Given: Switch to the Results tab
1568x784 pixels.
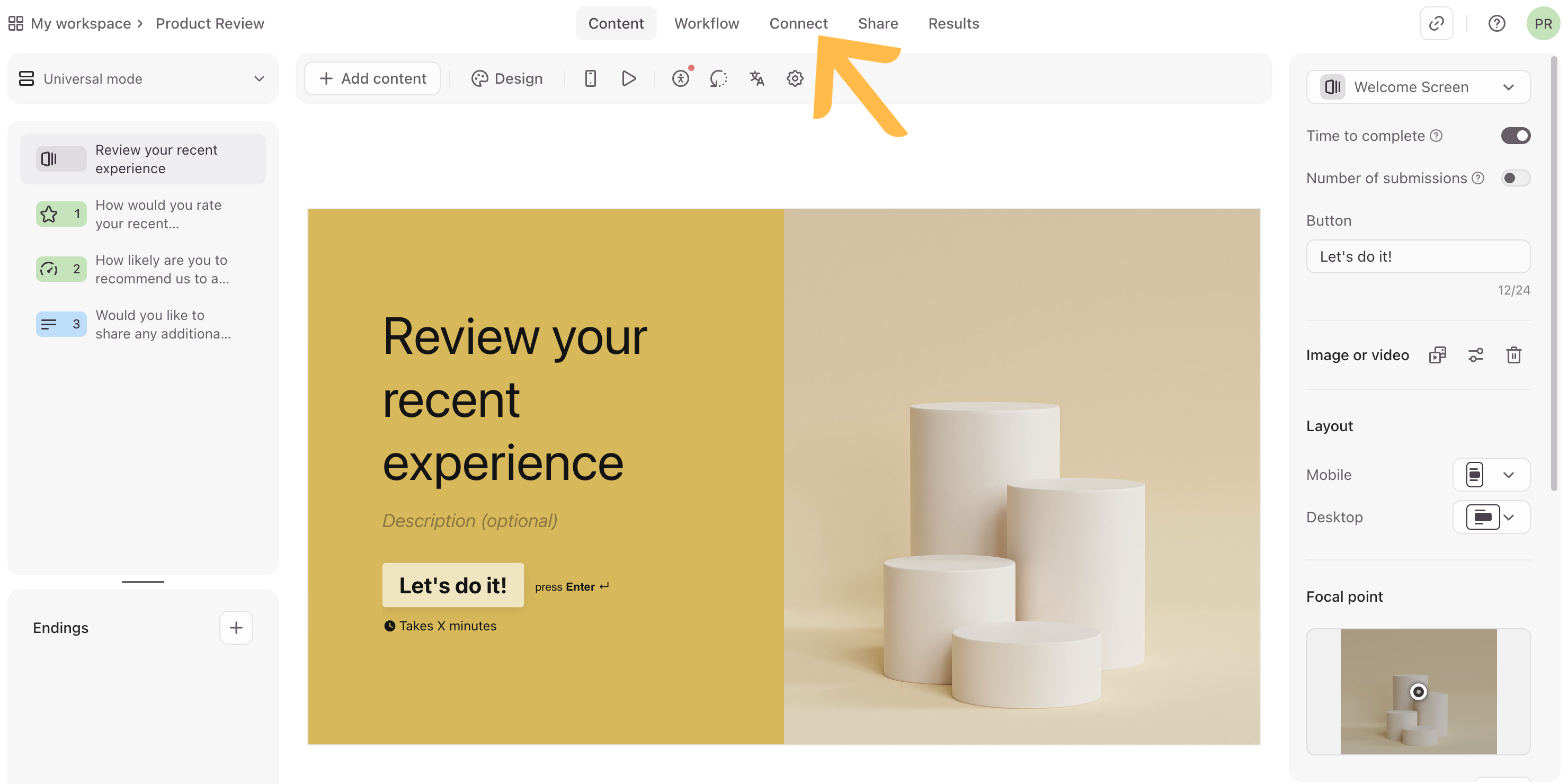Looking at the screenshot, I should [953, 23].
